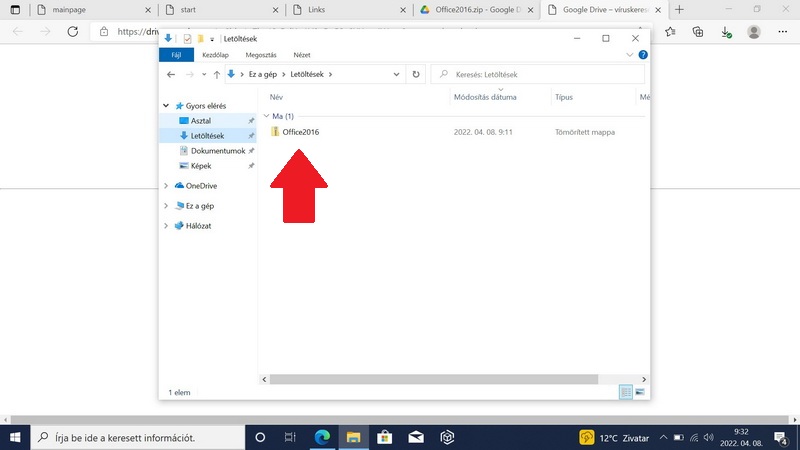Open Explorer help question mark
Viewport: 800px width, 450px height.
pos(643,55)
